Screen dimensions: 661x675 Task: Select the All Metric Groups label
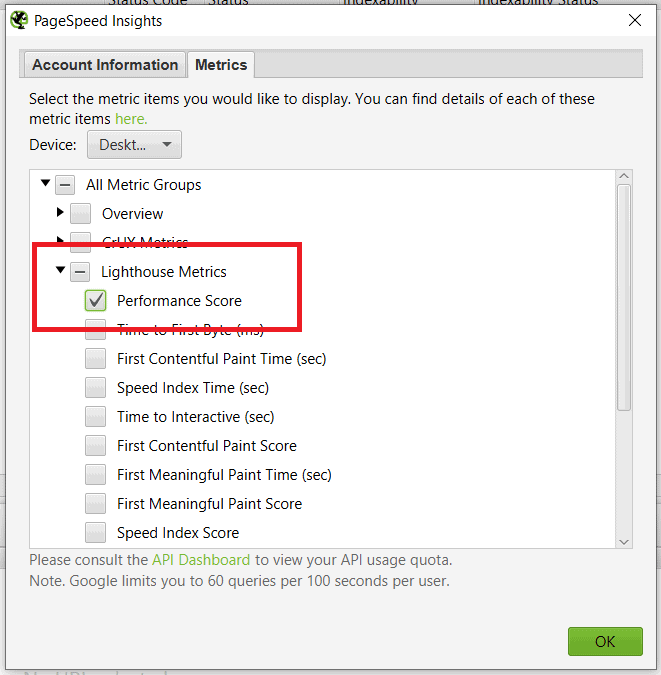click(x=143, y=185)
